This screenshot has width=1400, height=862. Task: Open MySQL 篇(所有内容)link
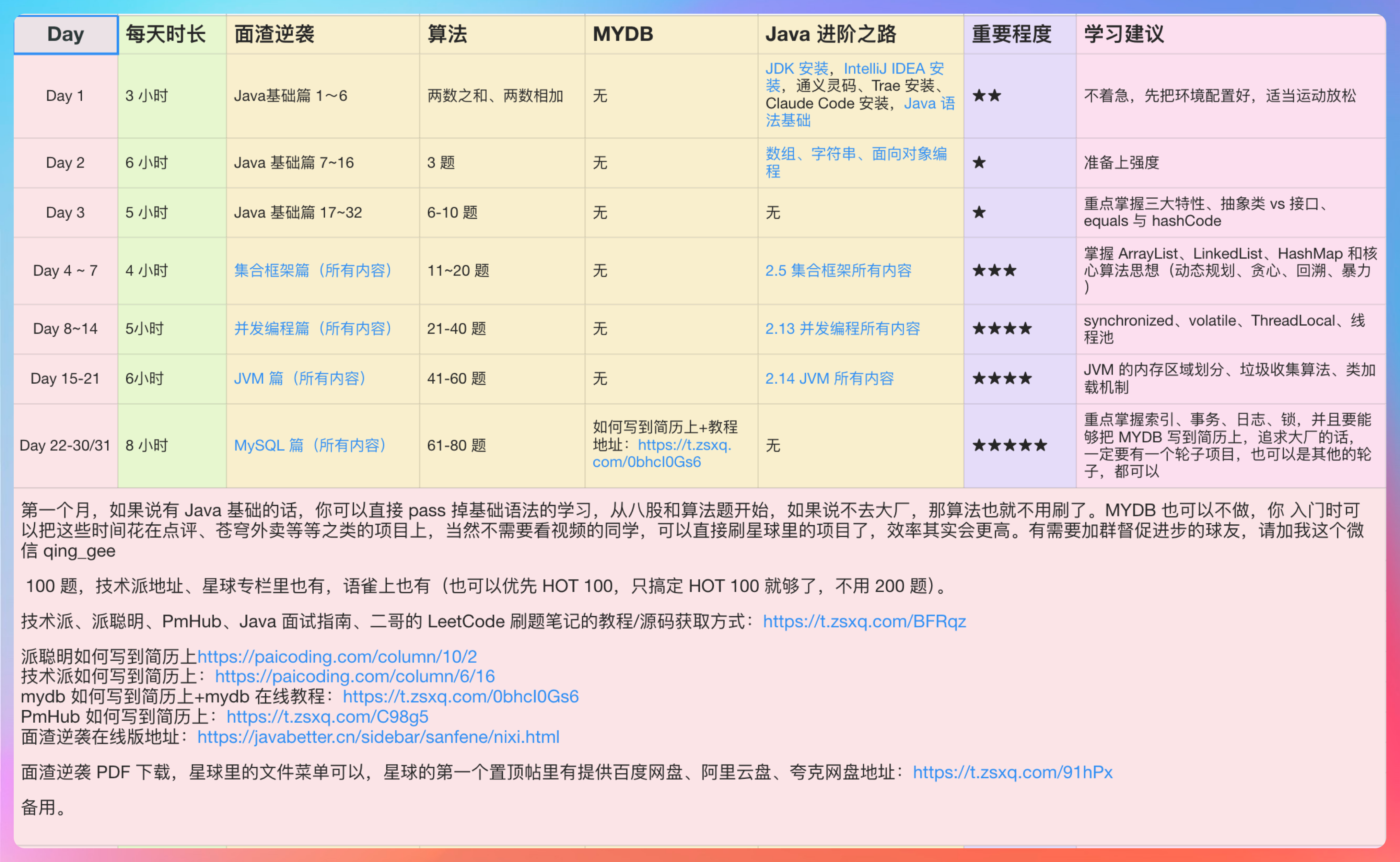coord(310,445)
